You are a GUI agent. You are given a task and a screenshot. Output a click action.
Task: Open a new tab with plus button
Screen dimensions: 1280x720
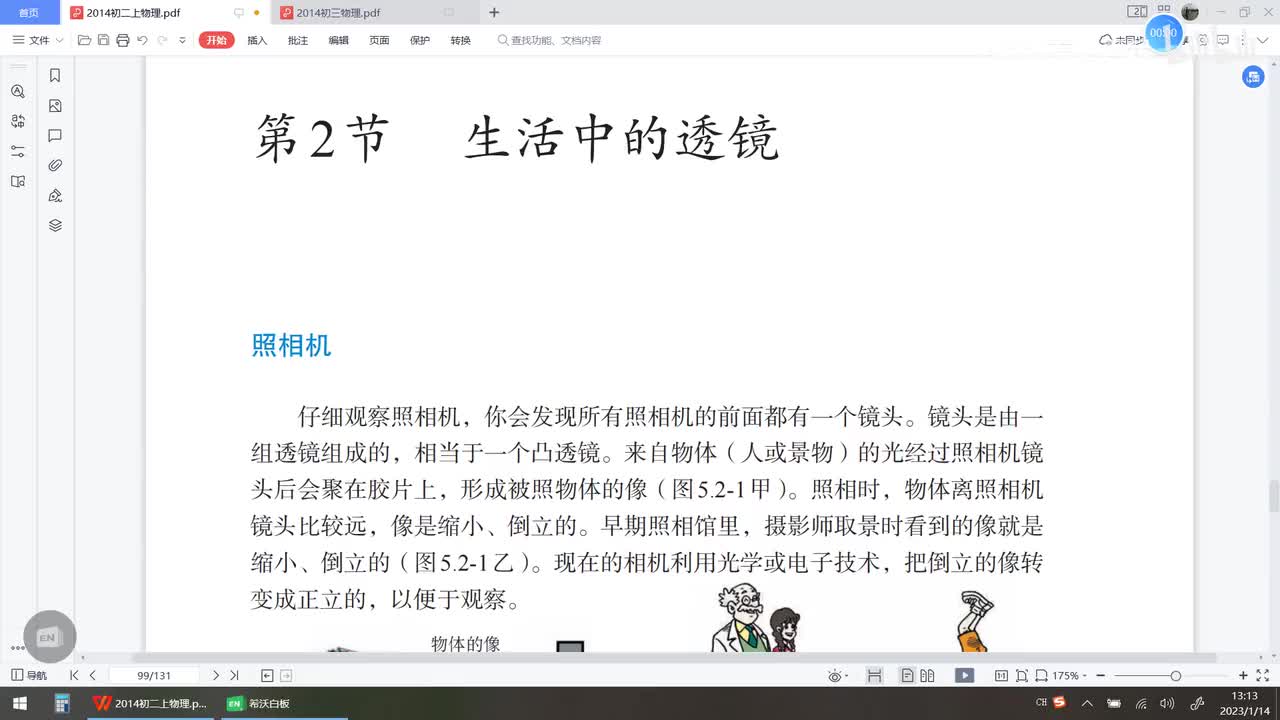(x=494, y=12)
